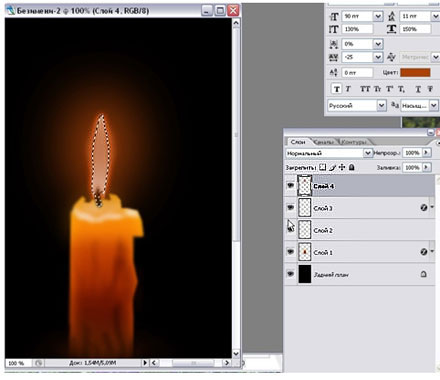
Task: Click the status bar icon beside the 100% zoom field
Action: (x=38, y=363)
